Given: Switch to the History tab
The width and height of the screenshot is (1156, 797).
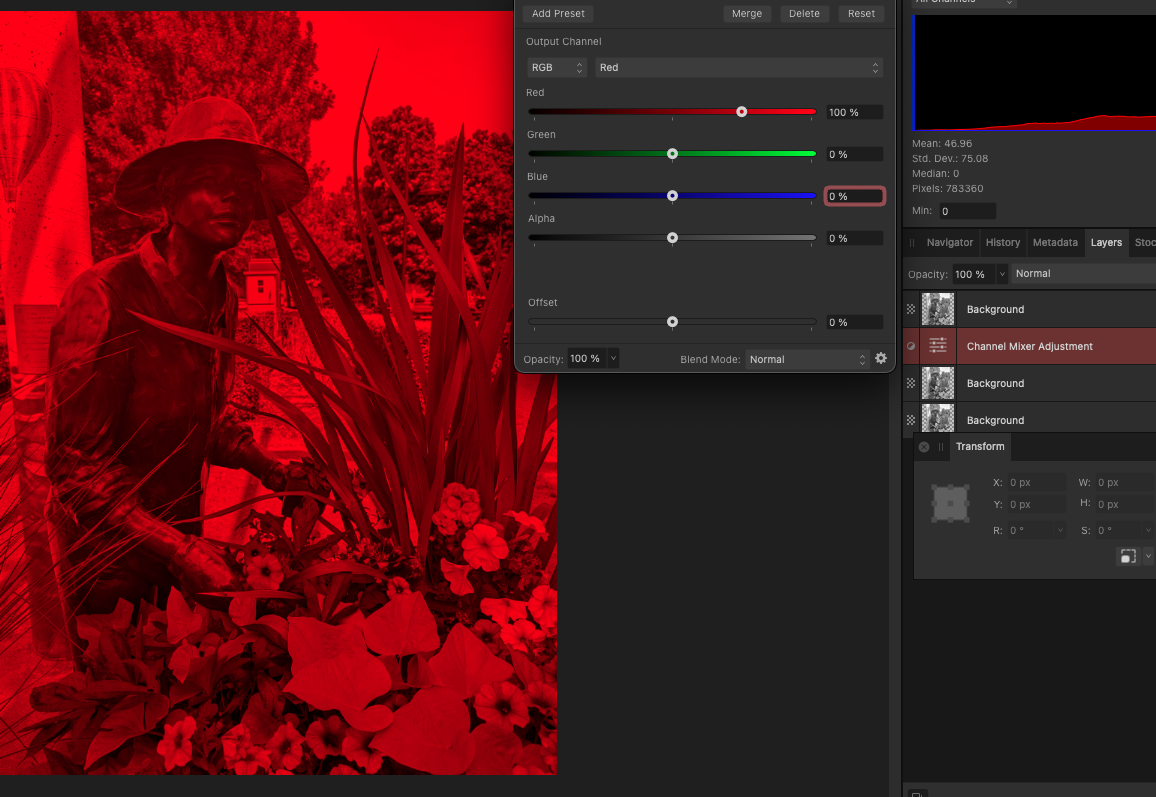Looking at the screenshot, I should coord(1003,243).
